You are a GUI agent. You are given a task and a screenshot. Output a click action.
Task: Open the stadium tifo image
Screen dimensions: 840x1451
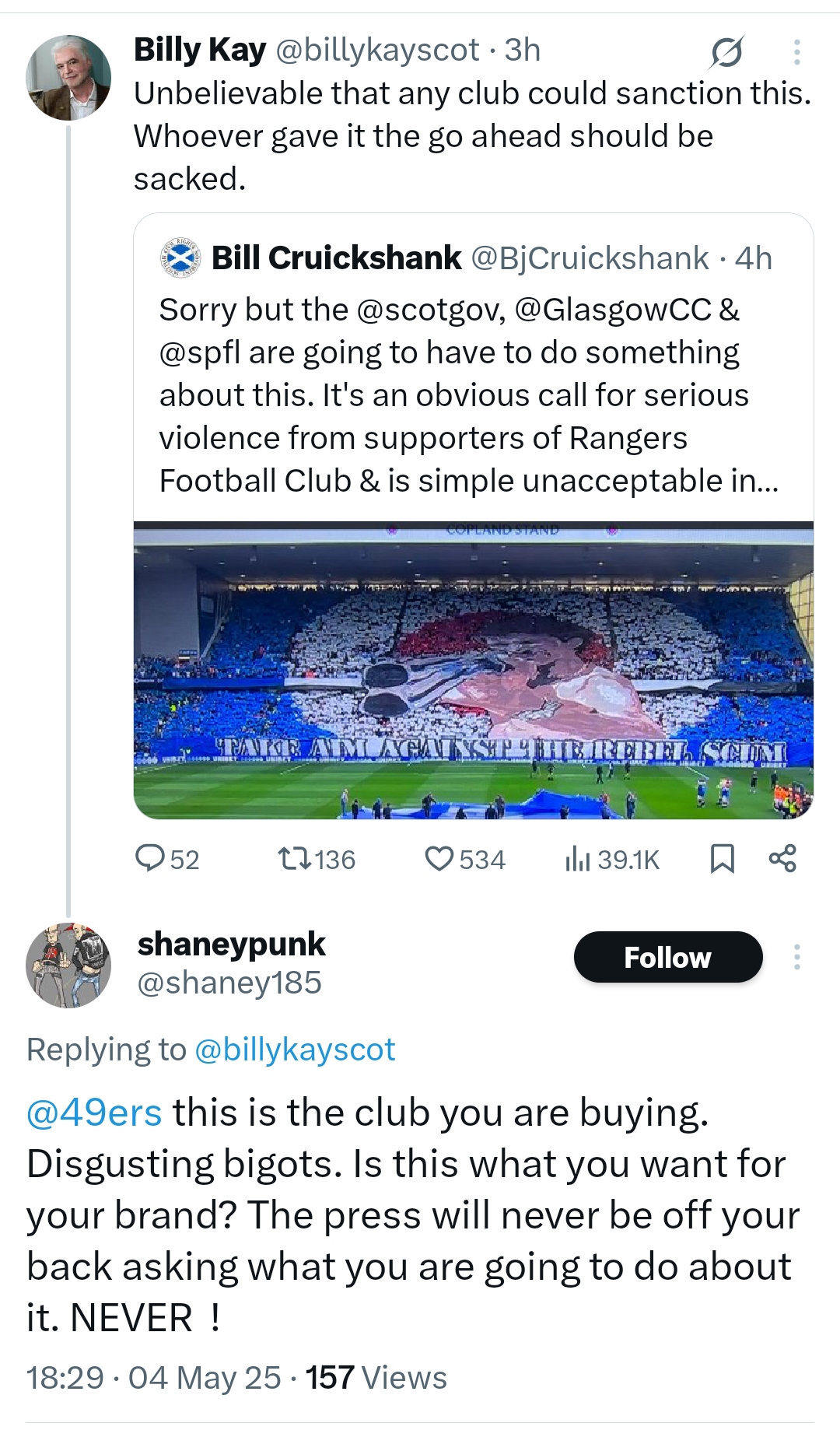(474, 670)
